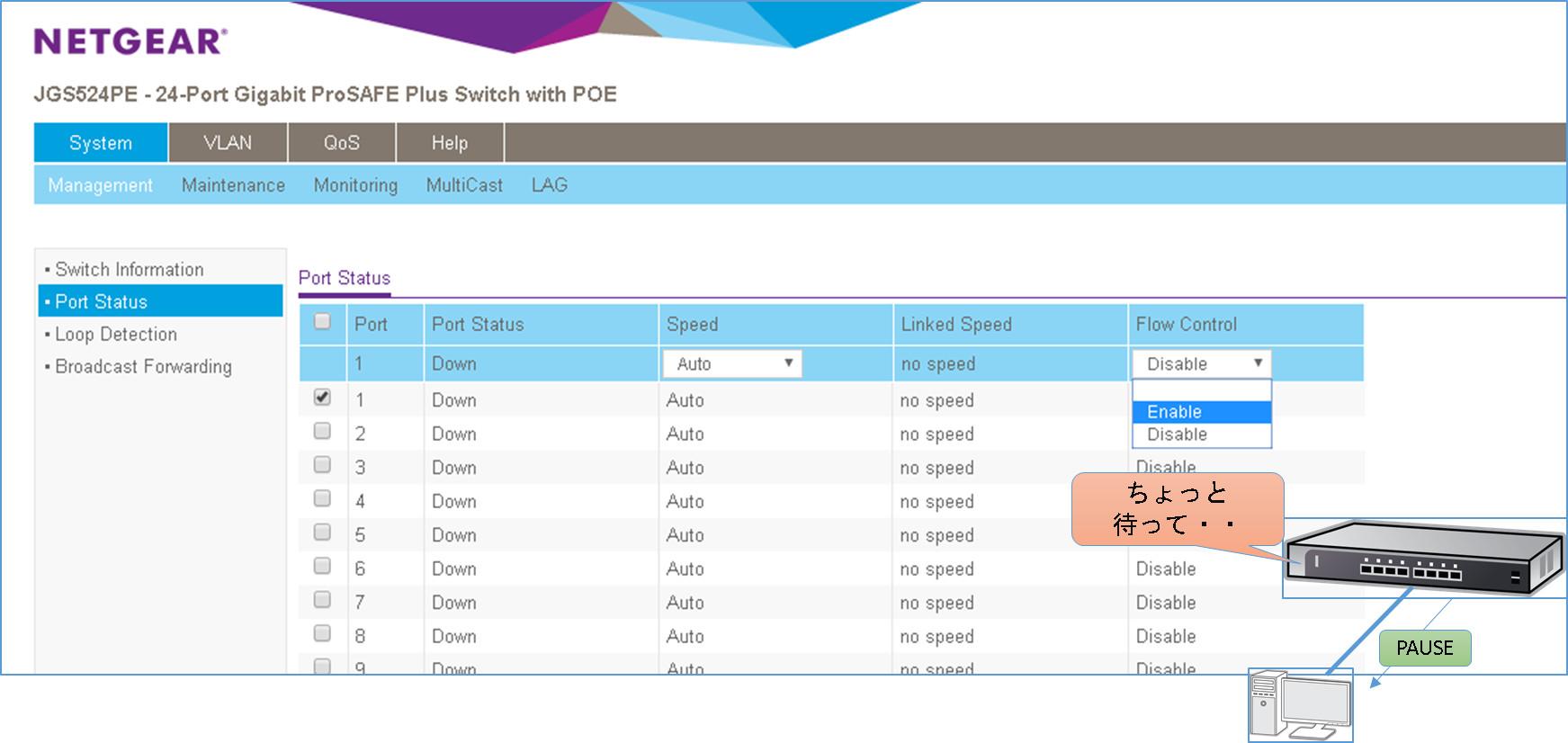Open the VLAN tab
Screen dimensions: 1568x743
(x=228, y=143)
